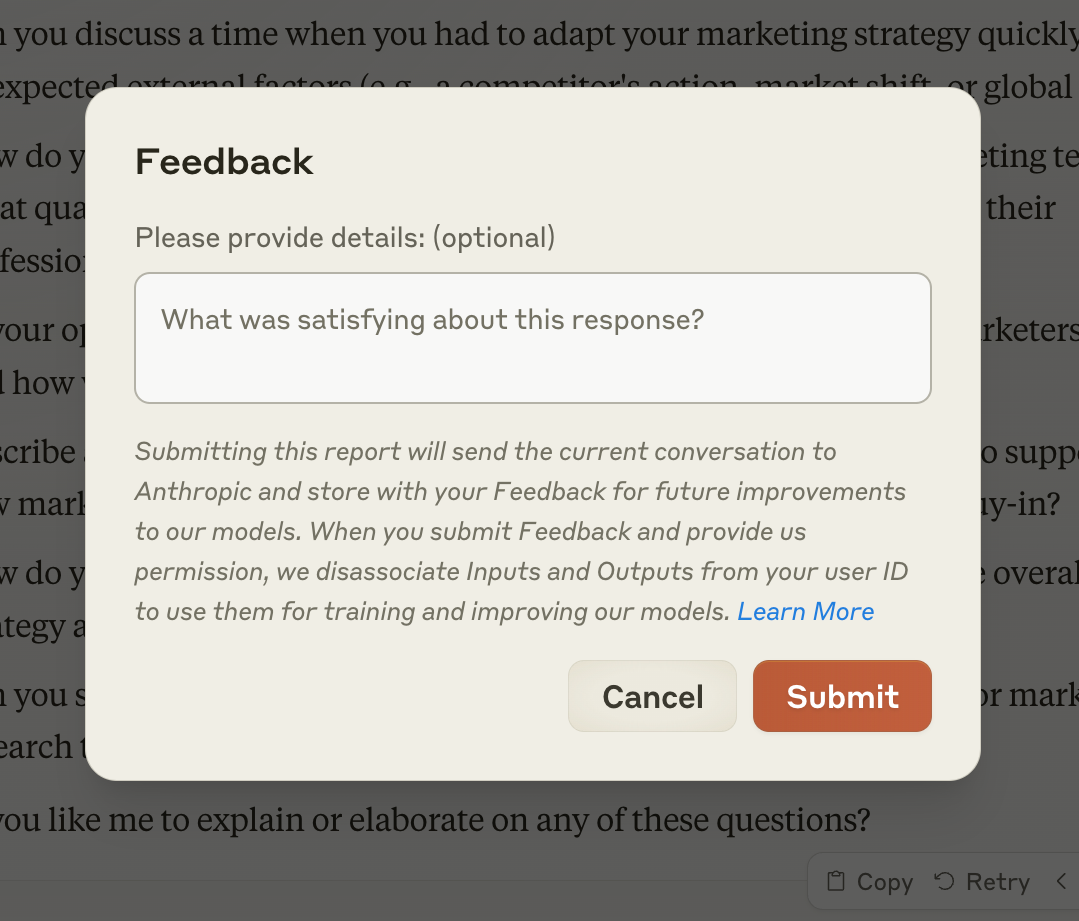Focus the 'What was satisfying' input area

click(x=532, y=337)
